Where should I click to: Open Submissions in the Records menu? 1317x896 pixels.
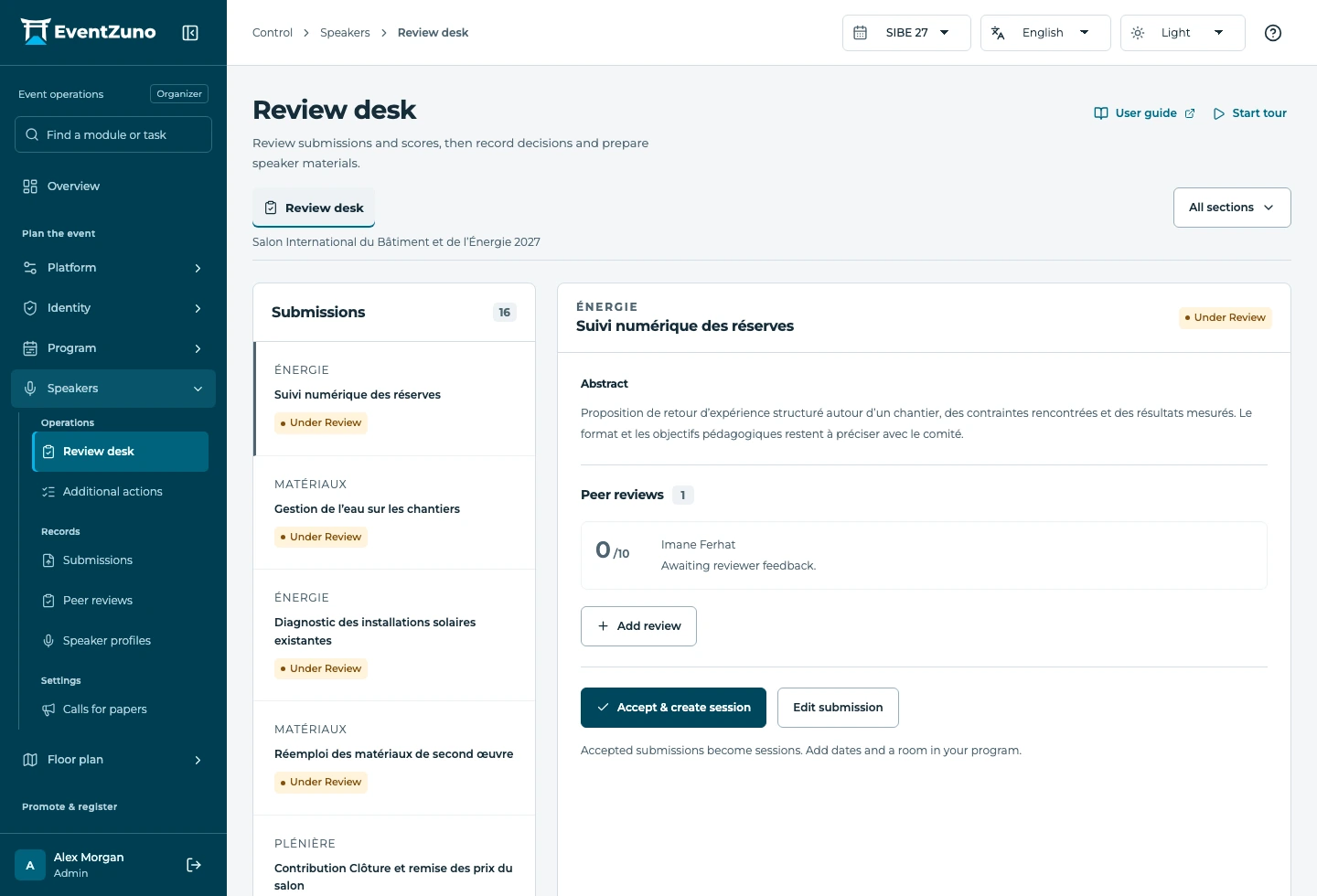(120, 560)
